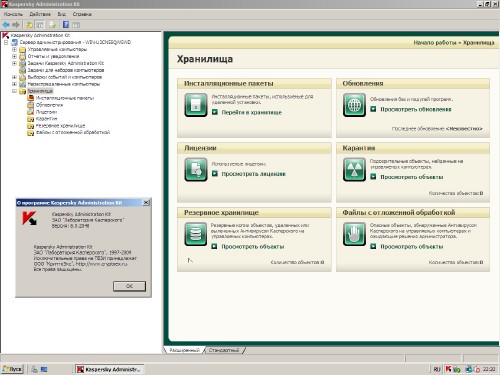Open Просмотреть объекты under Файлы с отложенной обработкой
Image resolution: width=500 pixels, height=375 pixels.
point(412,247)
